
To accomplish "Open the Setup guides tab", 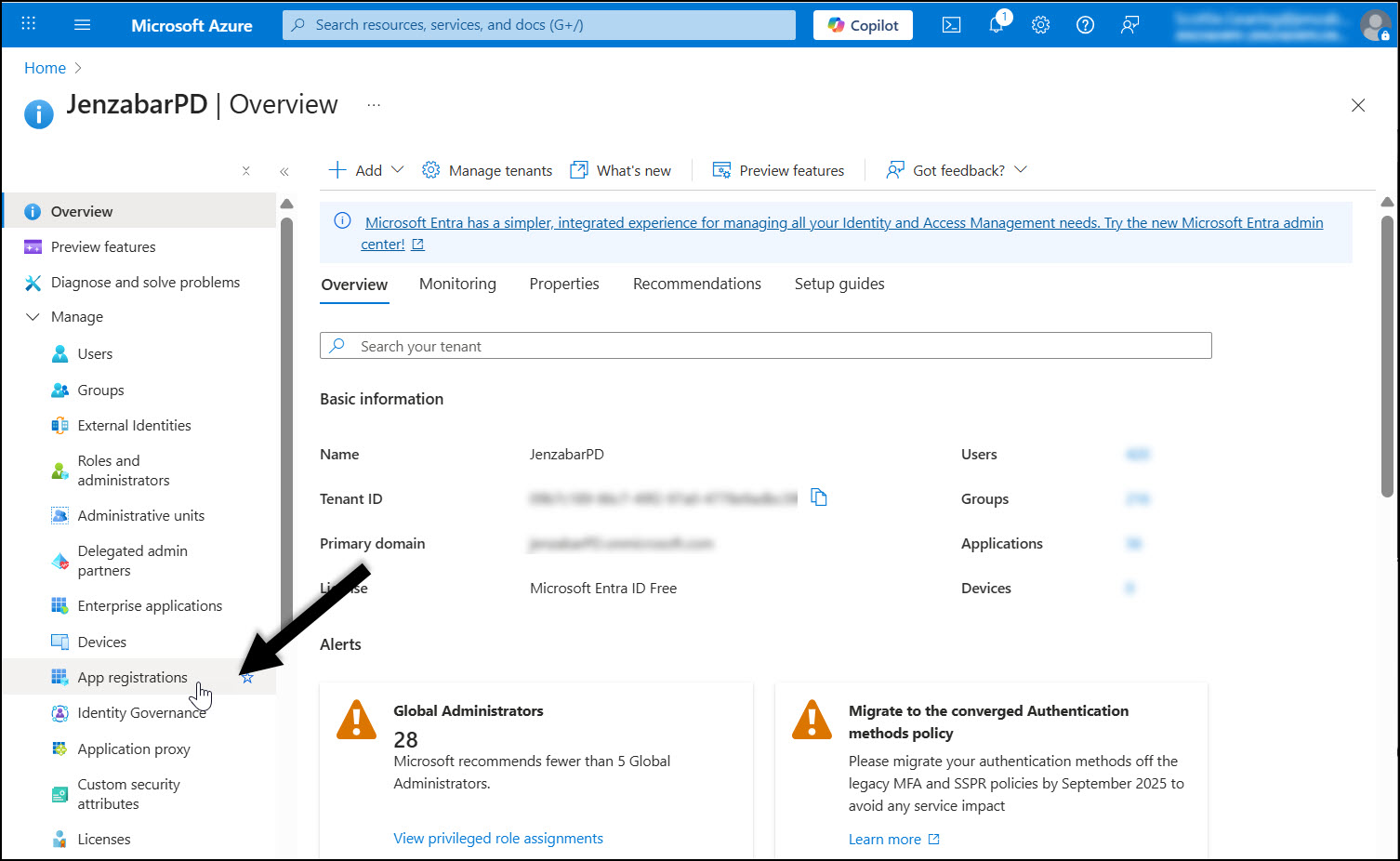I will [839, 284].
